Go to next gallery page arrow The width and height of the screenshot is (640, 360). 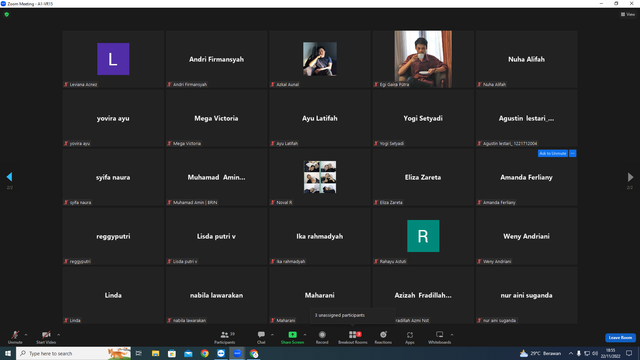point(630,177)
